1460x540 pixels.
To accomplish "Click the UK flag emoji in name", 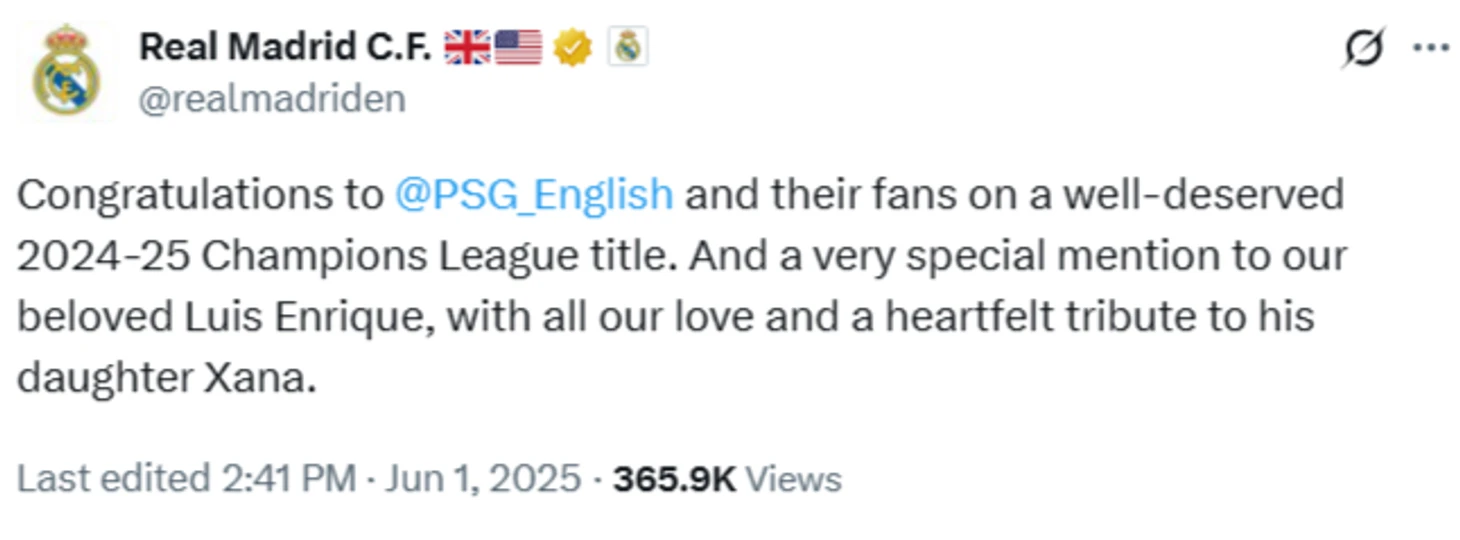I will [467, 47].
